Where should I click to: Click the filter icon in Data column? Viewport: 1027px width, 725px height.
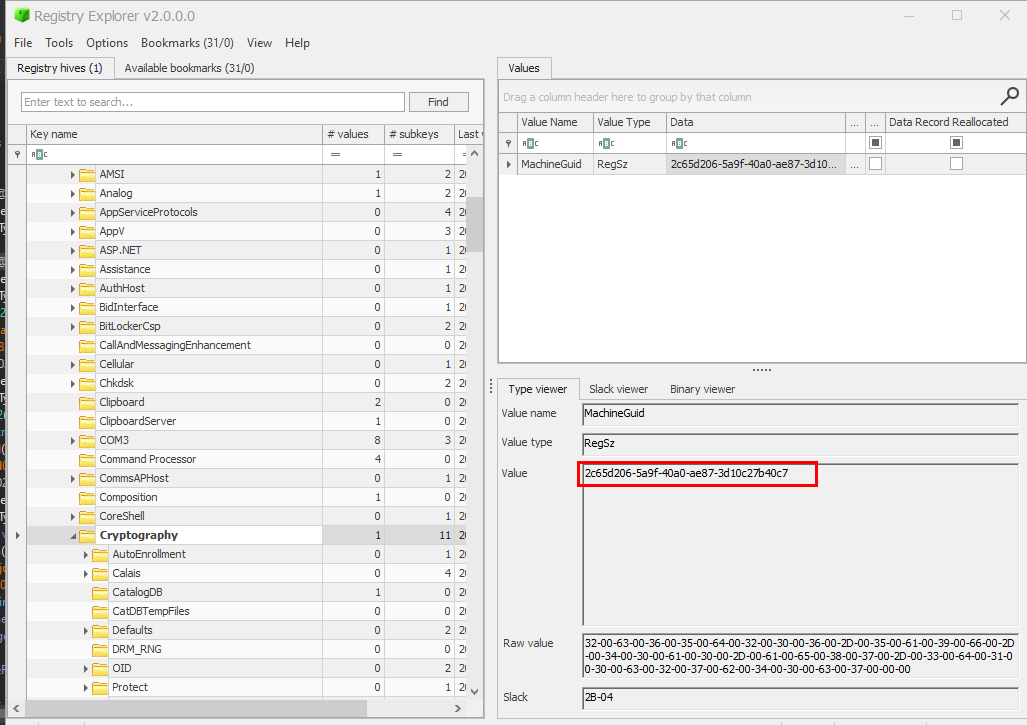click(679, 143)
